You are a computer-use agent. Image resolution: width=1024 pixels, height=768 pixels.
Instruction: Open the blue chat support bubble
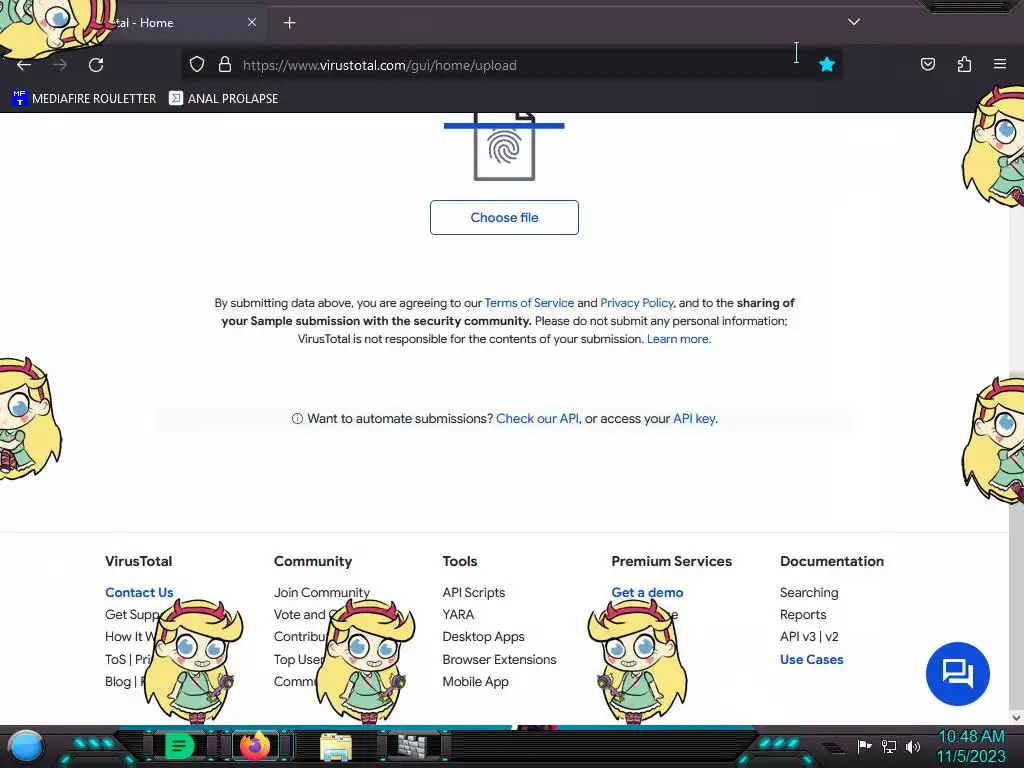coord(957,674)
